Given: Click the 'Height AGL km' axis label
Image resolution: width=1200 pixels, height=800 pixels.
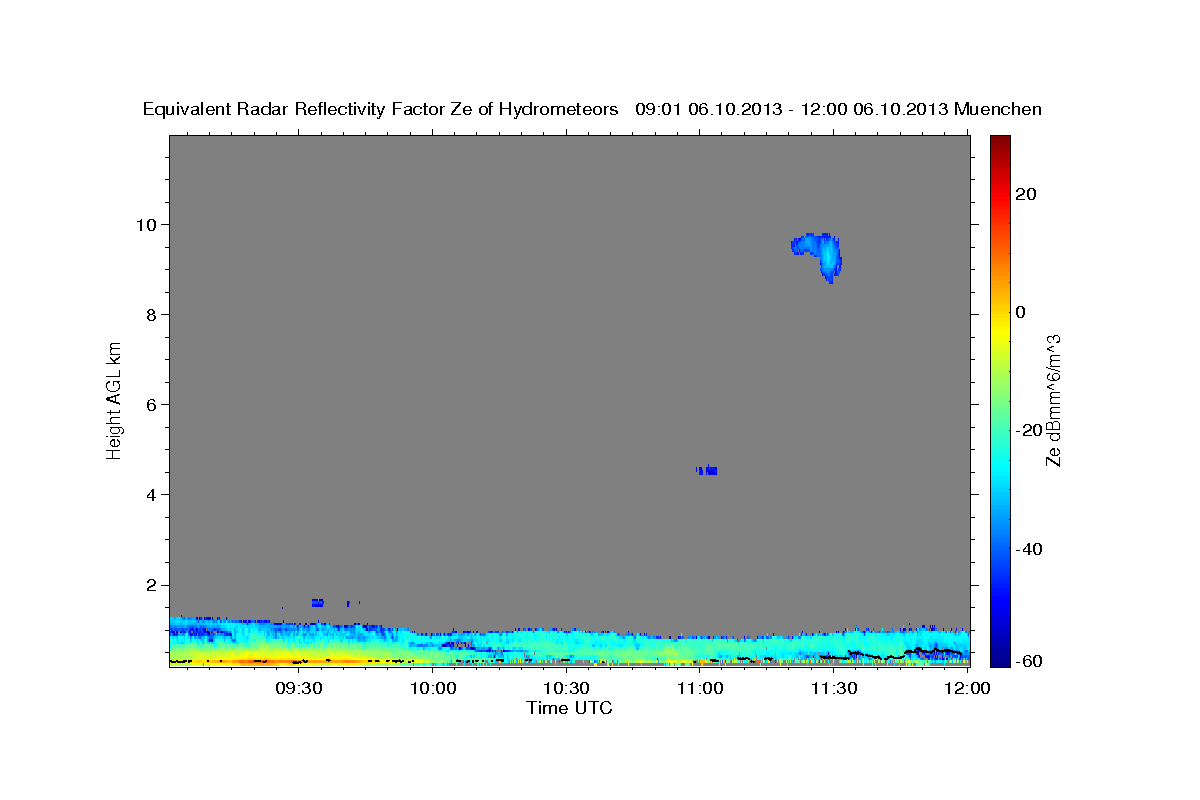Looking at the screenshot, I should pos(115,400).
